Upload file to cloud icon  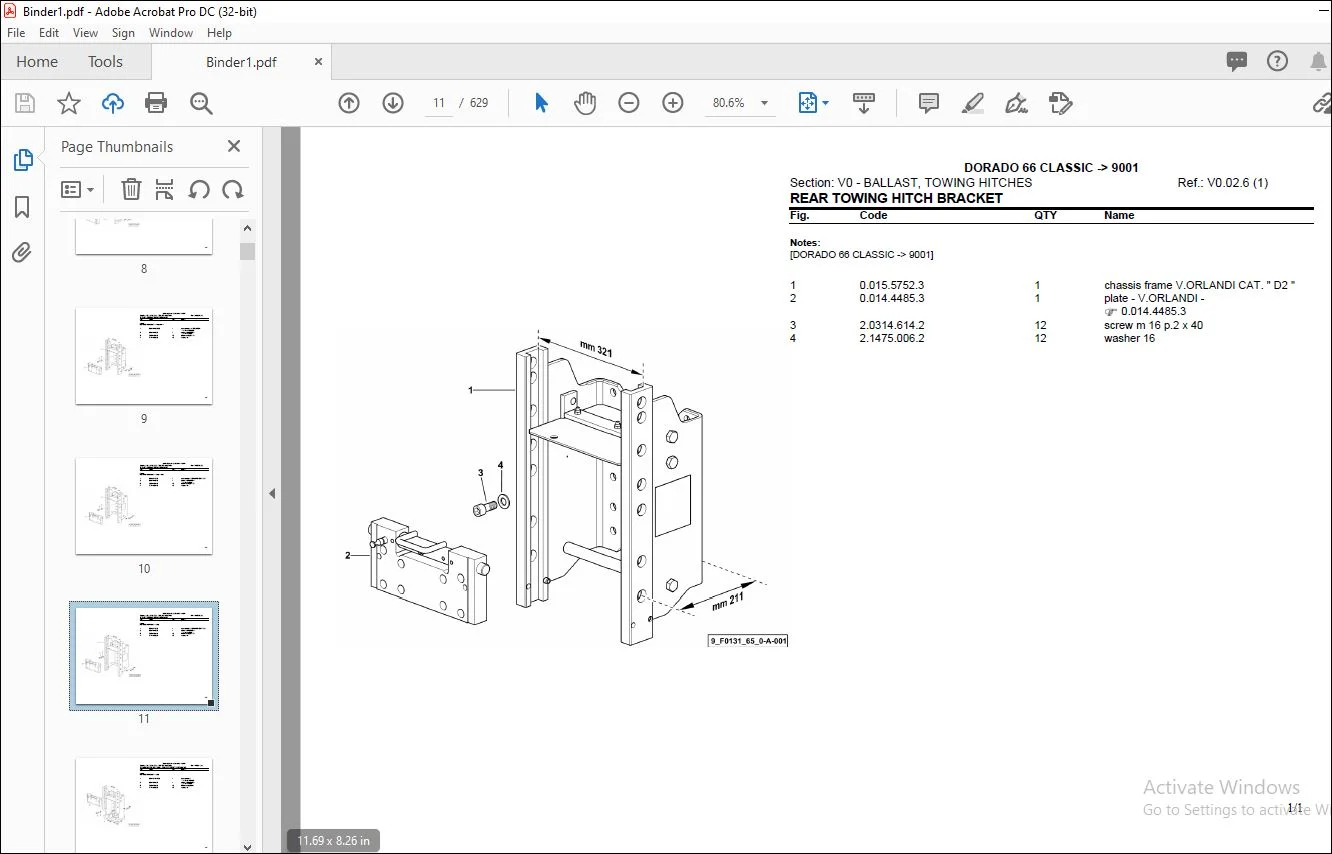coord(113,103)
